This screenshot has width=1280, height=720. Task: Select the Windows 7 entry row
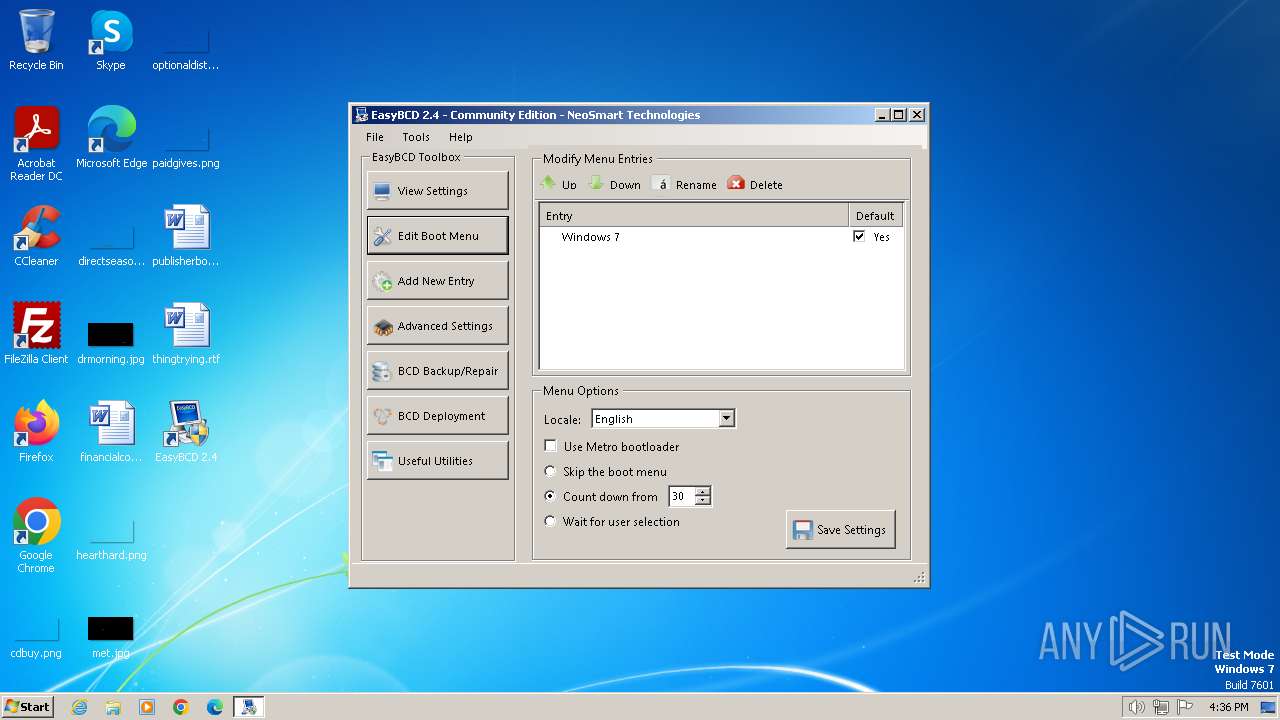click(x=721, y=237)
